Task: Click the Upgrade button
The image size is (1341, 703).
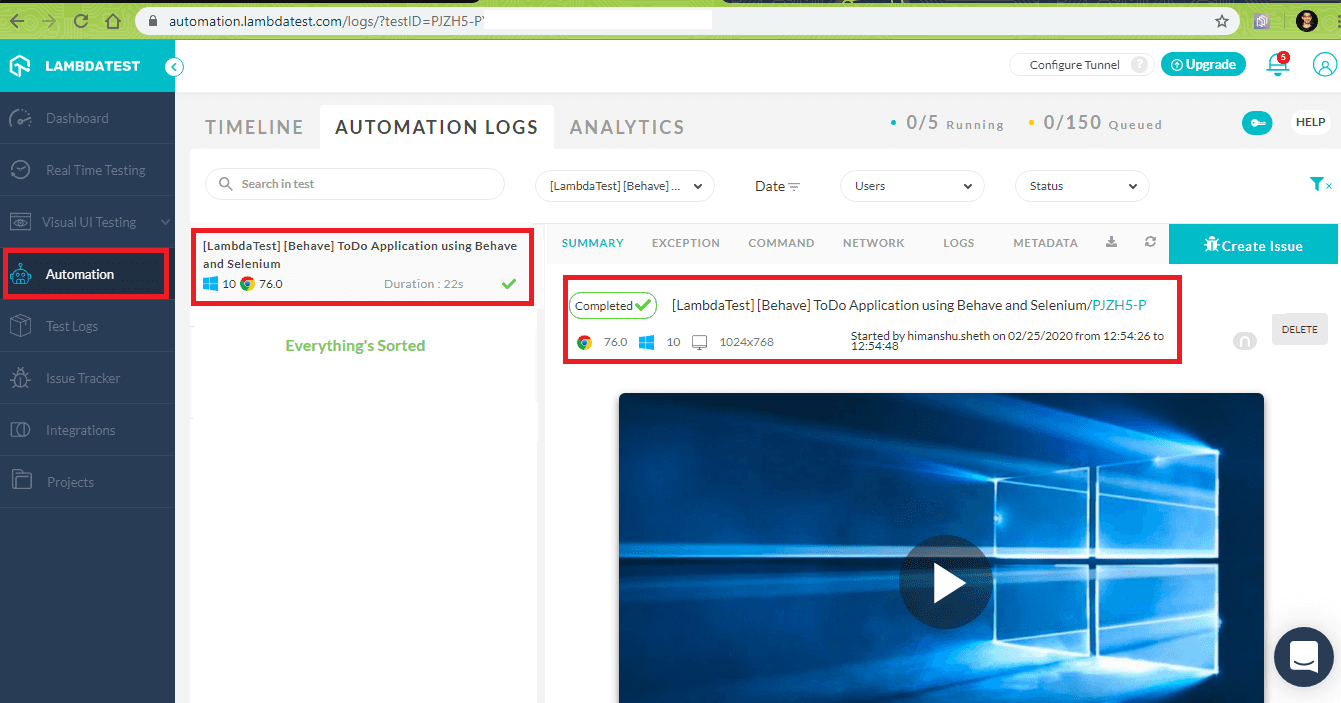Action: pyautogui.click(x=1203, y=64)
